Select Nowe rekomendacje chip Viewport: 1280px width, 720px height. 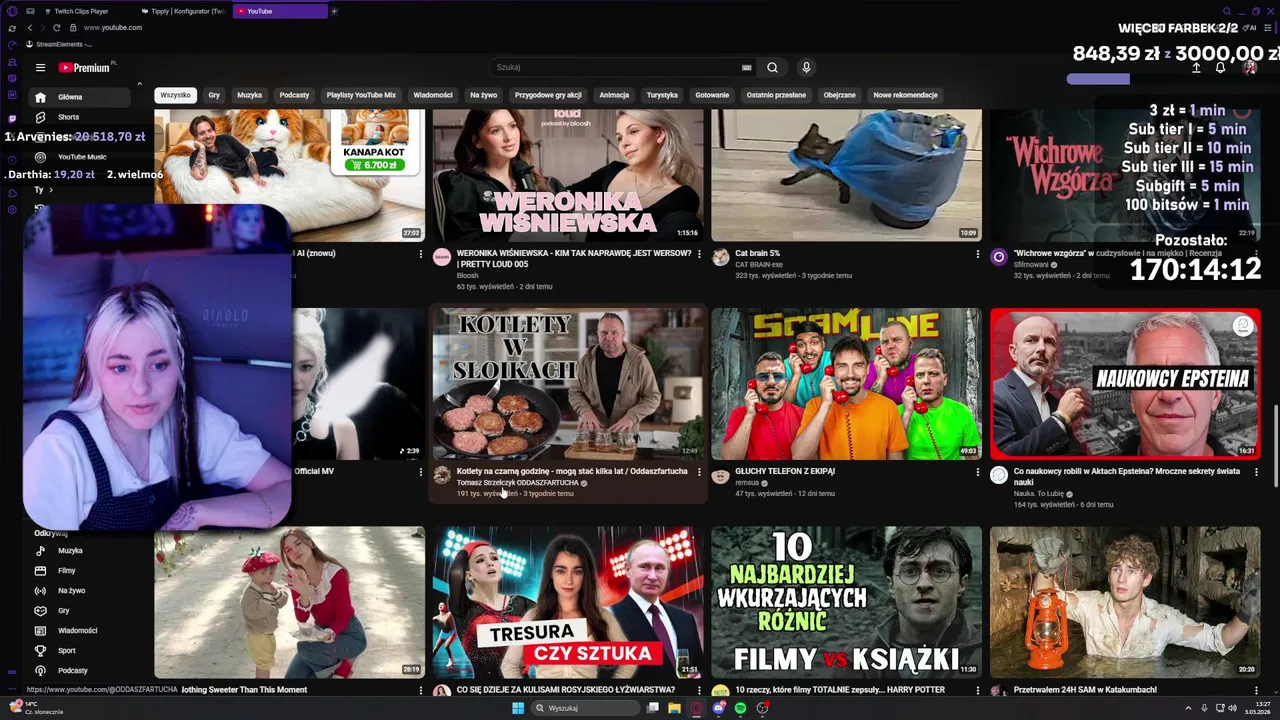tap(905, 95)
